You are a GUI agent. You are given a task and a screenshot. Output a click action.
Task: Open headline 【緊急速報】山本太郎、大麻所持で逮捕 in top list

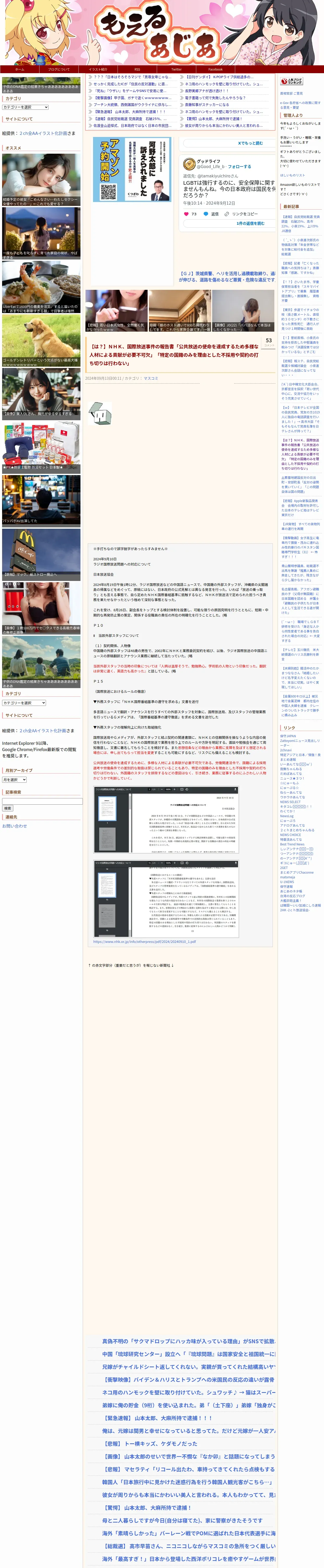(129, 112)
